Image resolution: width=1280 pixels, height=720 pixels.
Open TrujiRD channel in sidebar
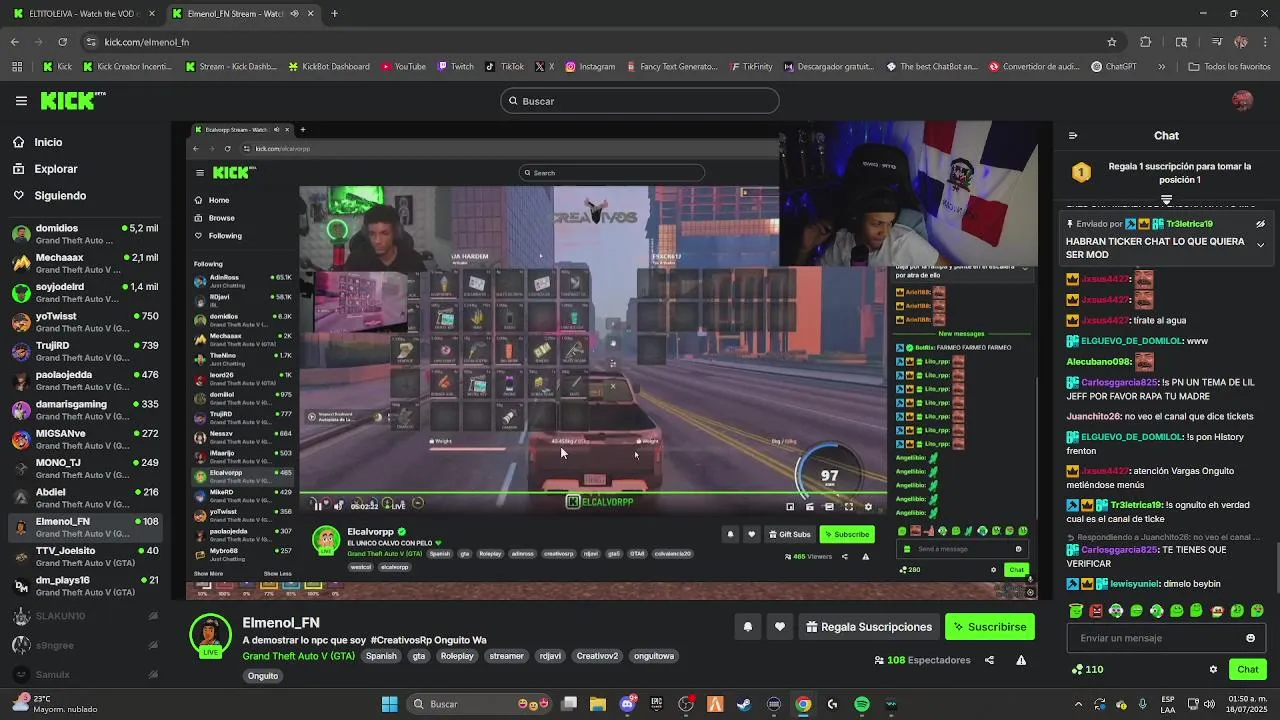(85, 351)
